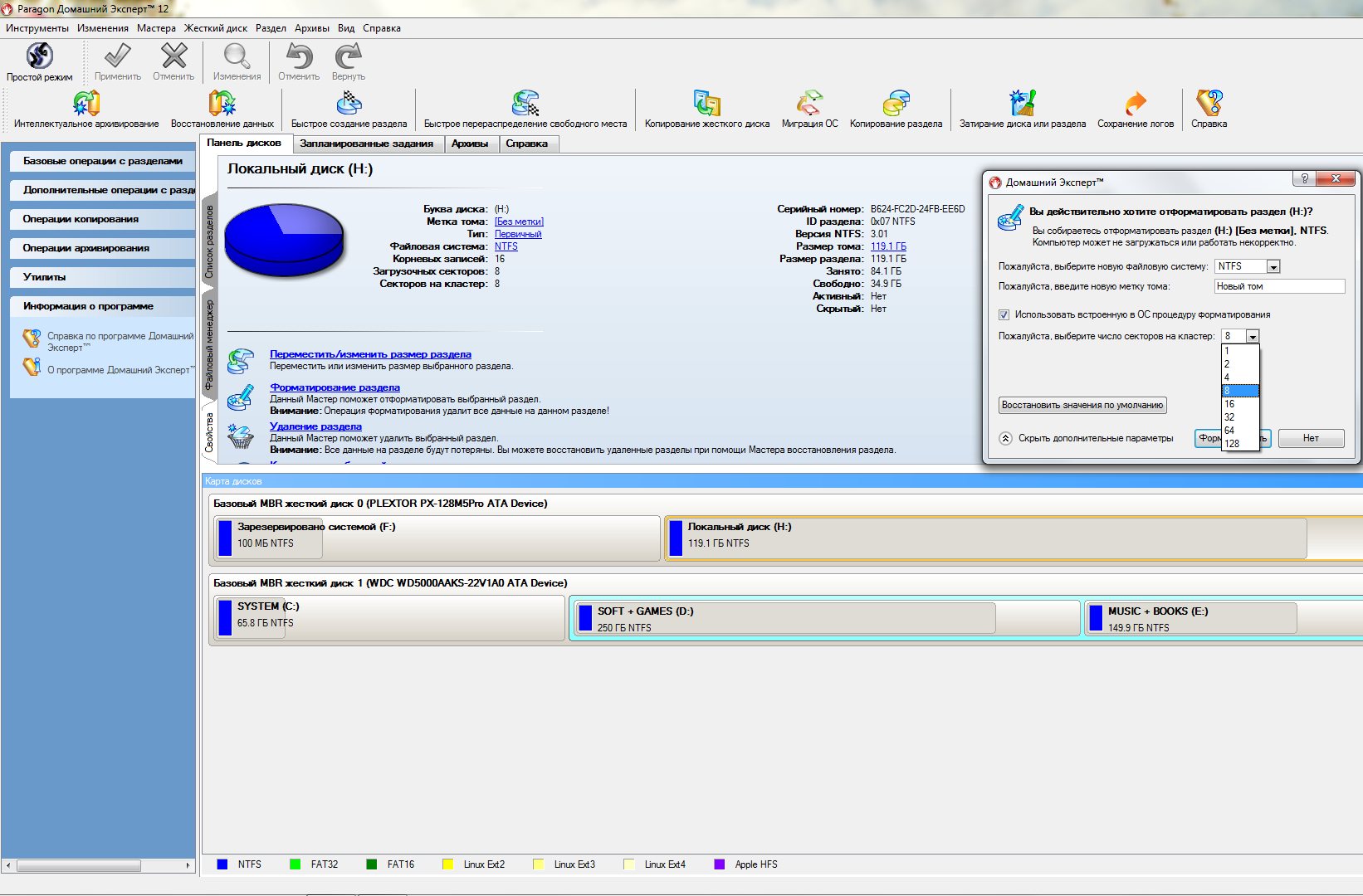Expand Базовые операции с разделами panel
This screenshot has width=1363, height=896.
click(103, 161)
